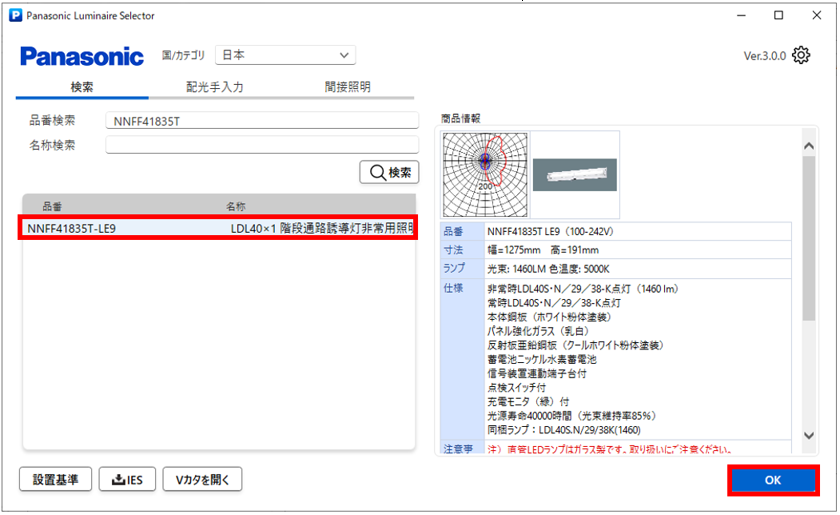Open the country/category dropdown showing 日本
840x515 pixels.
click(x=285, y=55)
